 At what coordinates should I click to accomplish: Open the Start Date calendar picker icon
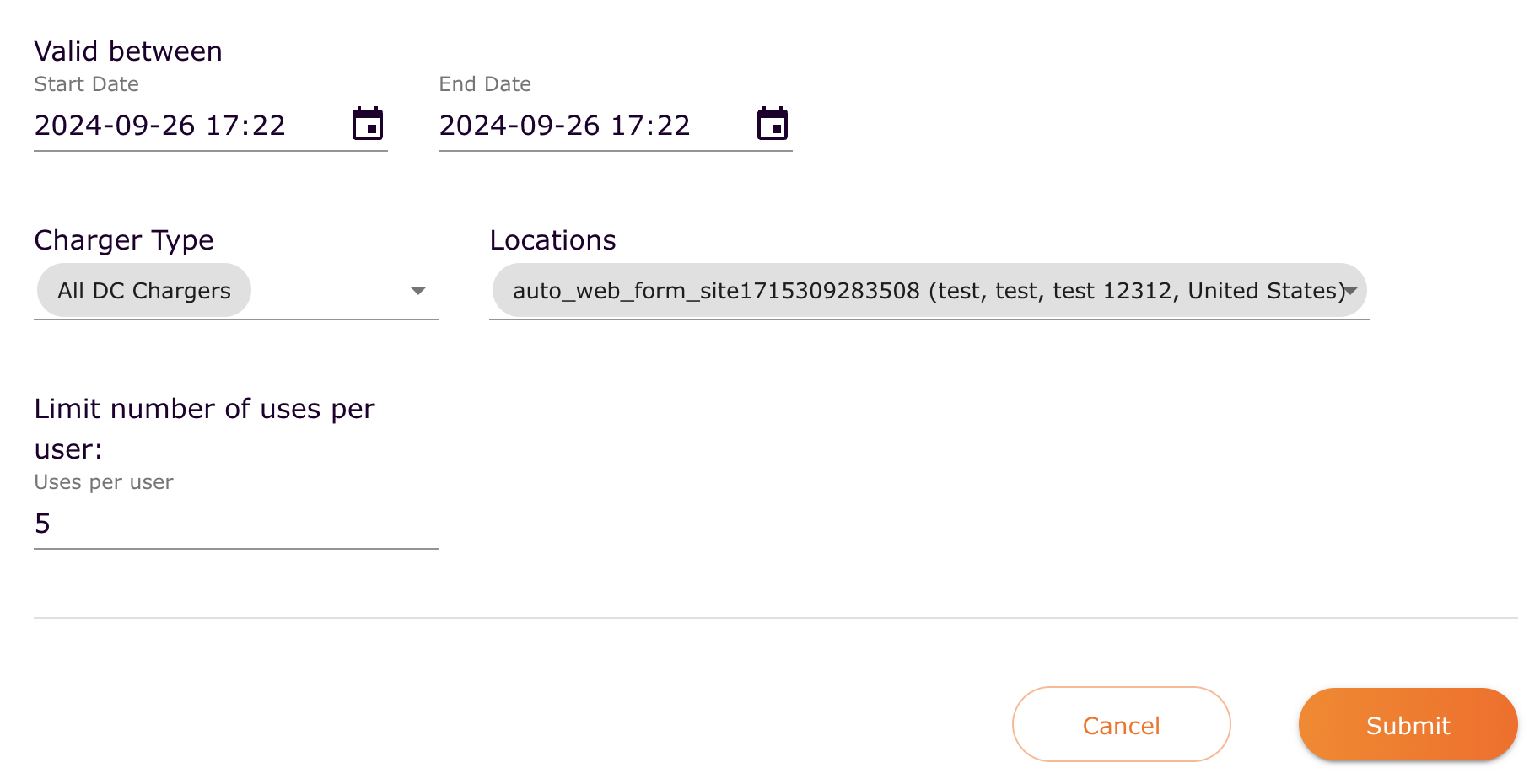367,123
